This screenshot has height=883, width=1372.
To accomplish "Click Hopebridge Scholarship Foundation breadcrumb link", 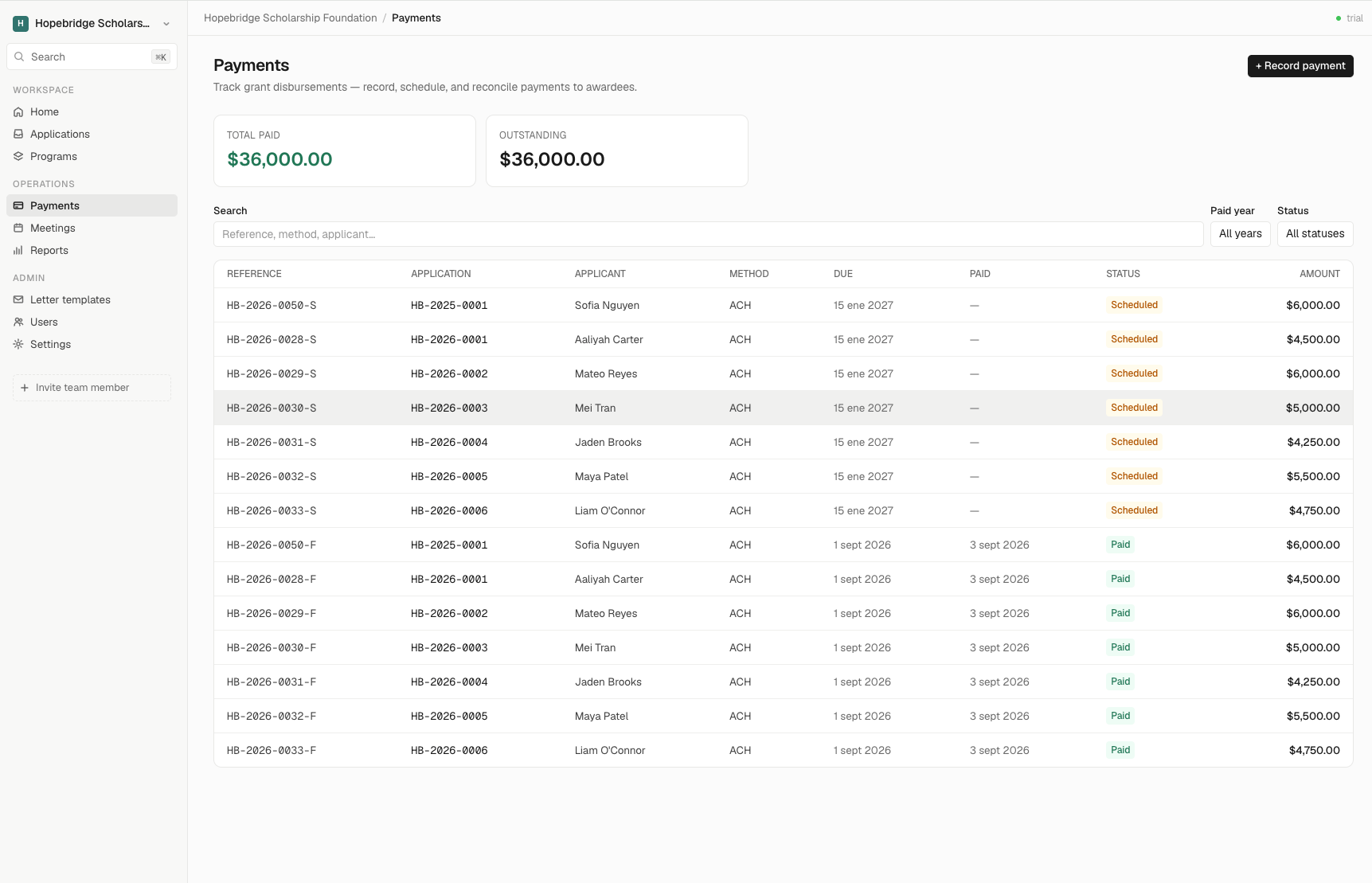I will coord(291,18).
